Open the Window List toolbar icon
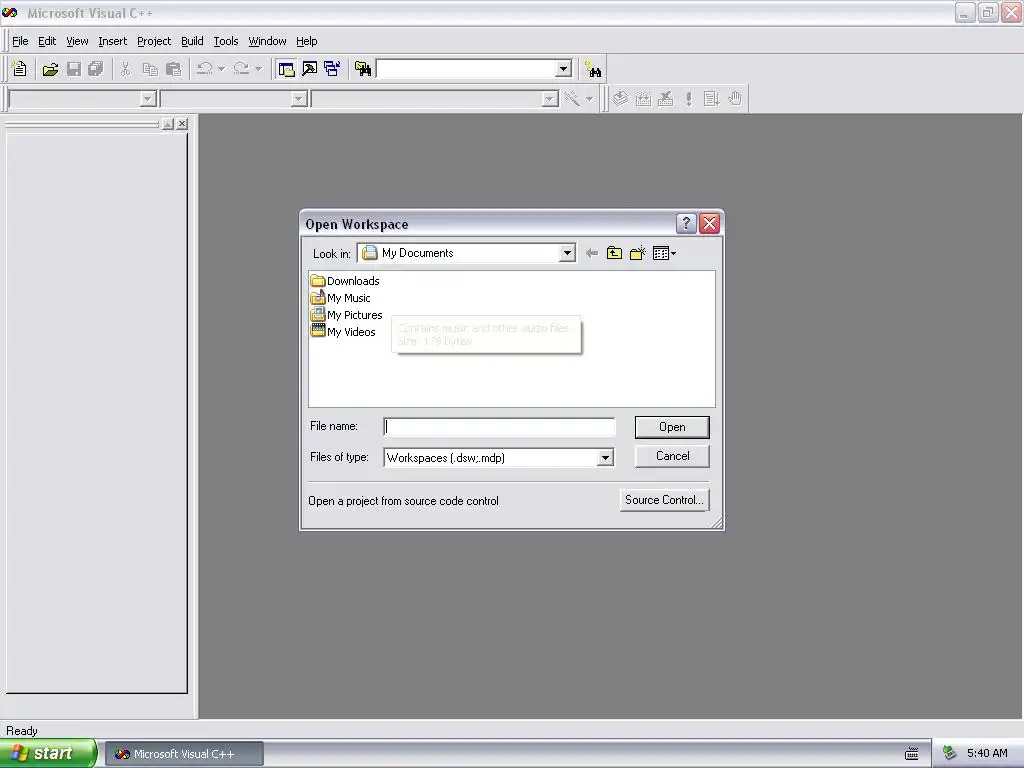The width and height of the screenshot is (1024, 768). click(332, 69)
